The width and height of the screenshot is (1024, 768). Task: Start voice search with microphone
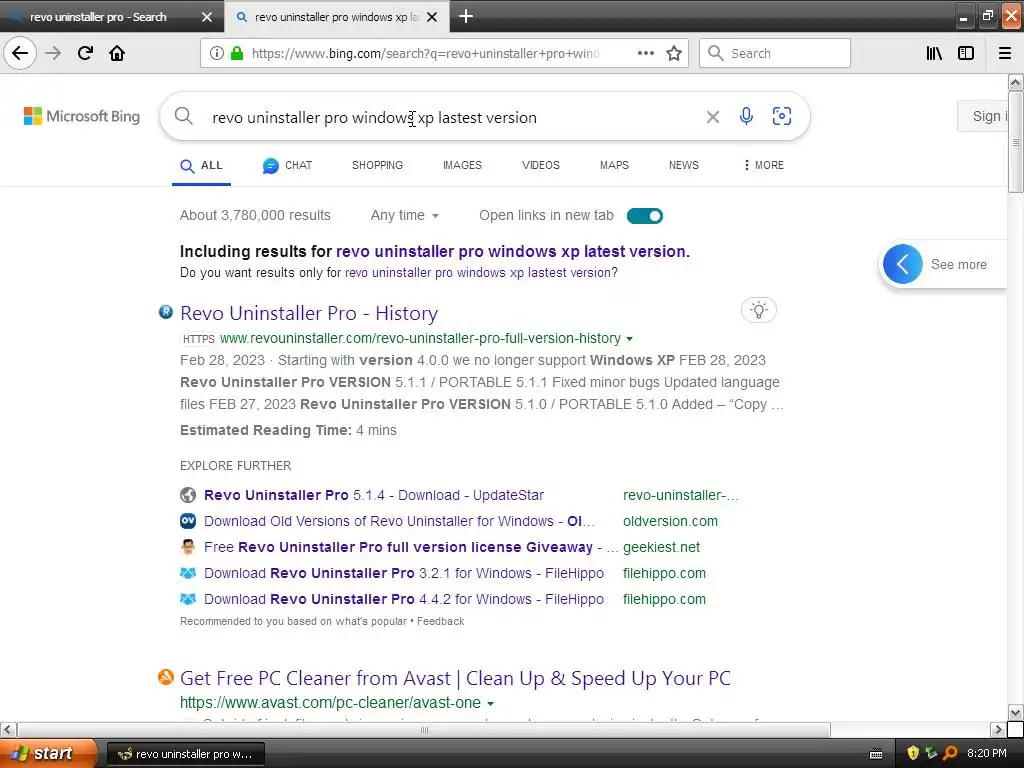point(746,116)
